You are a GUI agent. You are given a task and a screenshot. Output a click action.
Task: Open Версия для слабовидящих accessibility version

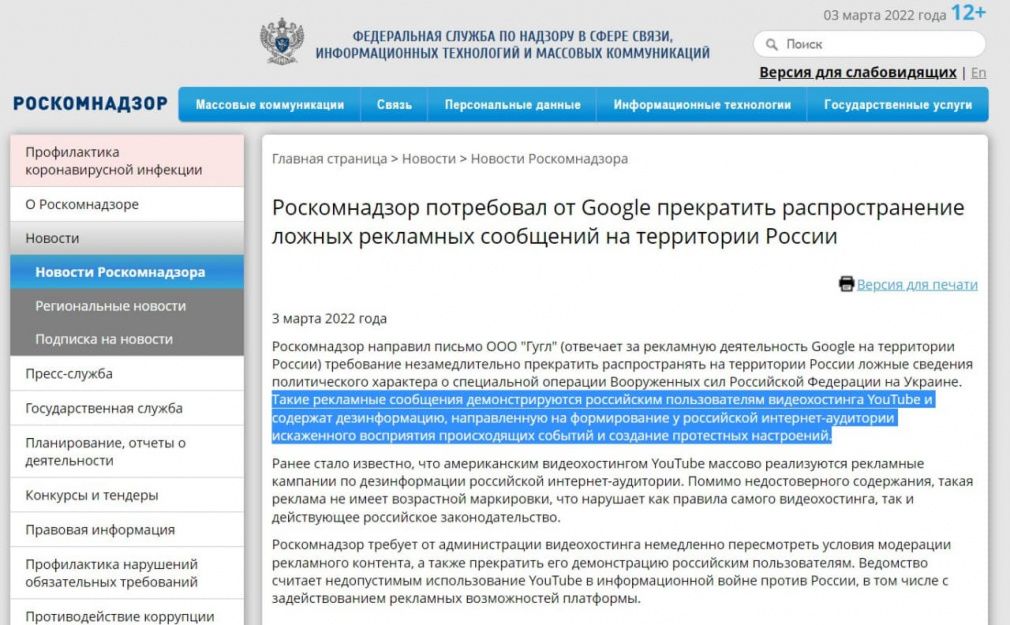(857, 72)
